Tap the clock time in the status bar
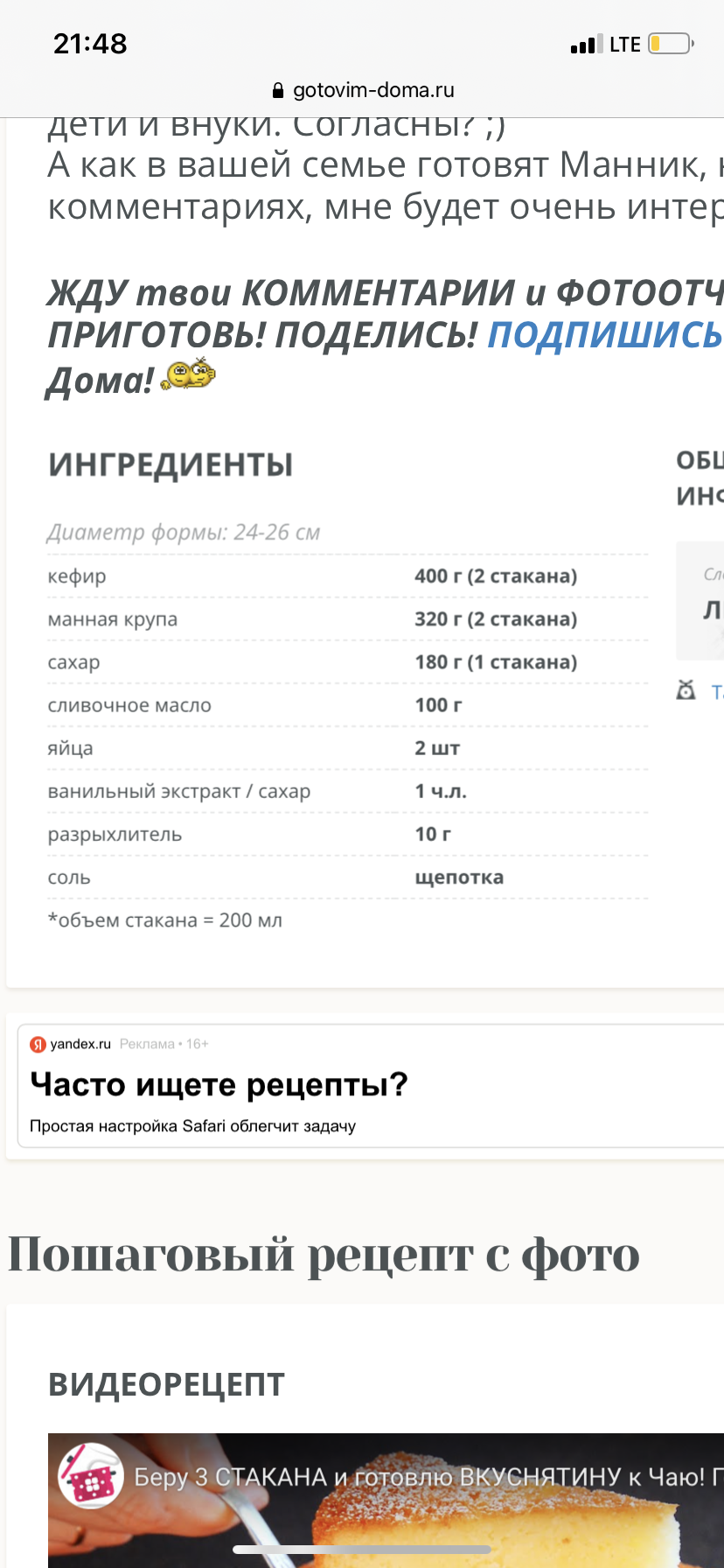Screen dimensions: 724x1568 click(x=90, y=44)
